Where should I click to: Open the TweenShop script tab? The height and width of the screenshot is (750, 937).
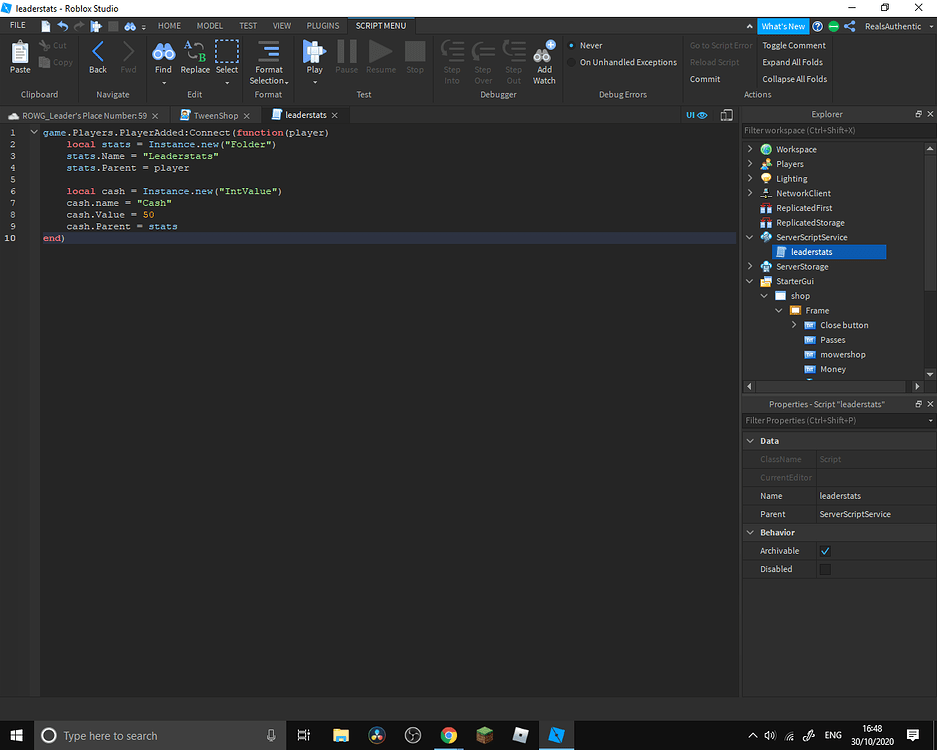[x=216, y=115]
